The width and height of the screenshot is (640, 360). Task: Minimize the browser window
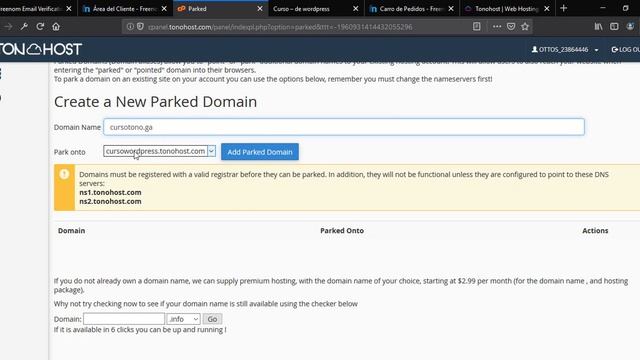click(x=602, y=8)
